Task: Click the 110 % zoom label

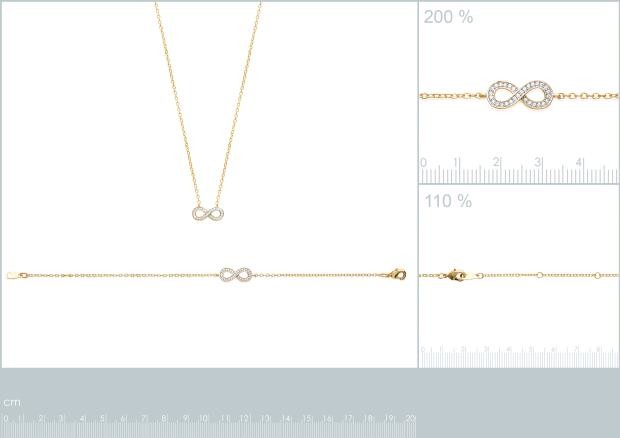Action: [448, 201]
